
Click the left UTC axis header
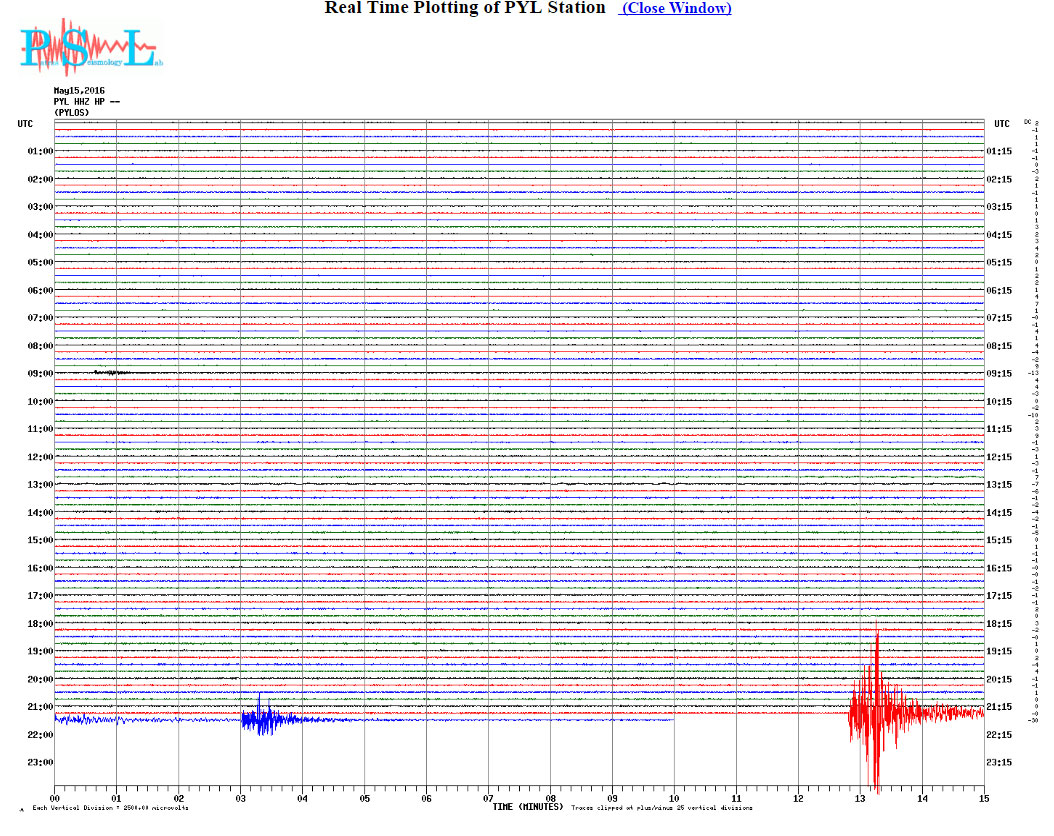pos(25,124)
